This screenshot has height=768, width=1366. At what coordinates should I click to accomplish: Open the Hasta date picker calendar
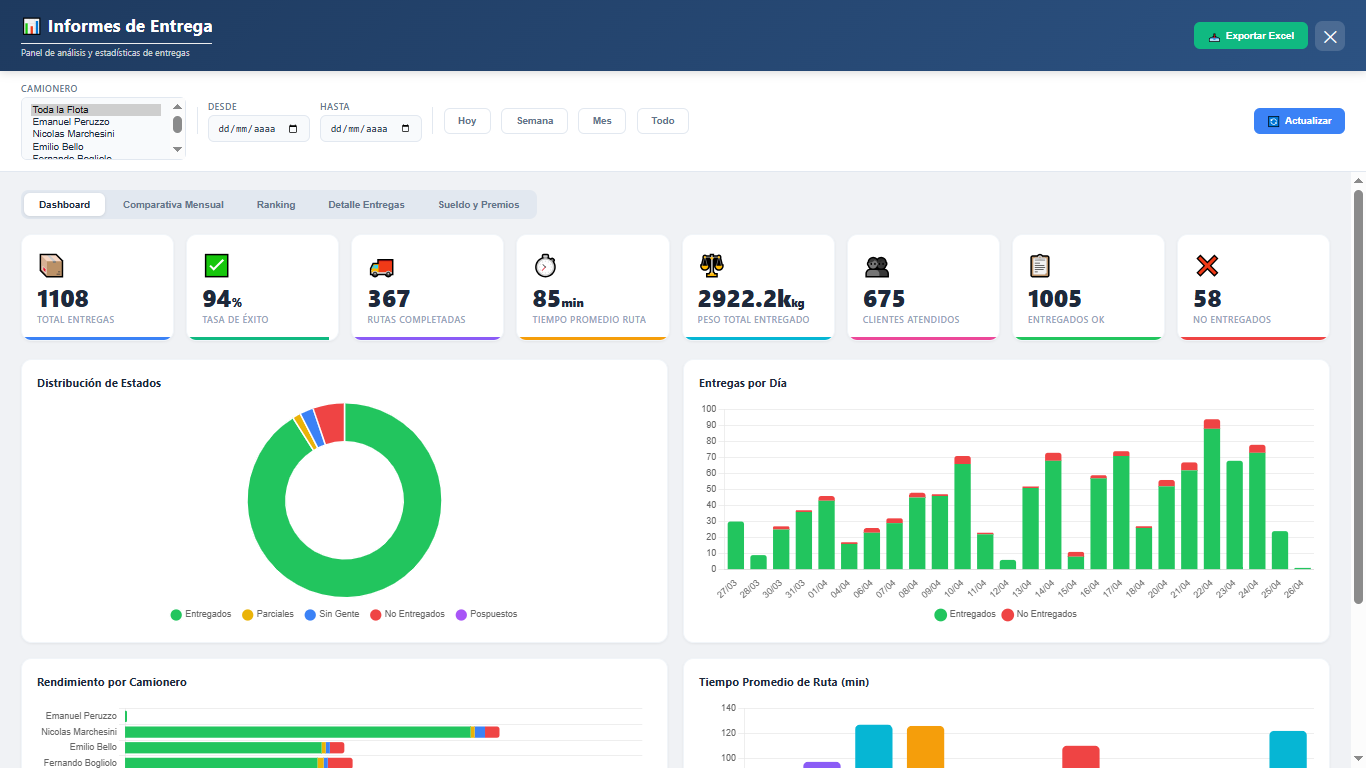tap(405, 129)
